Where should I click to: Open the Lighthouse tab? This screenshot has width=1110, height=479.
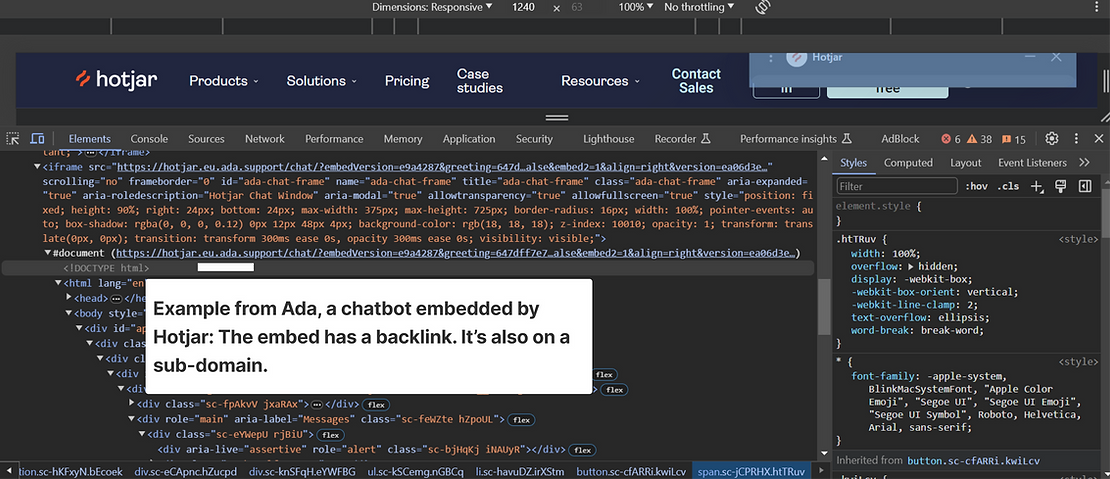coord(609,139)
